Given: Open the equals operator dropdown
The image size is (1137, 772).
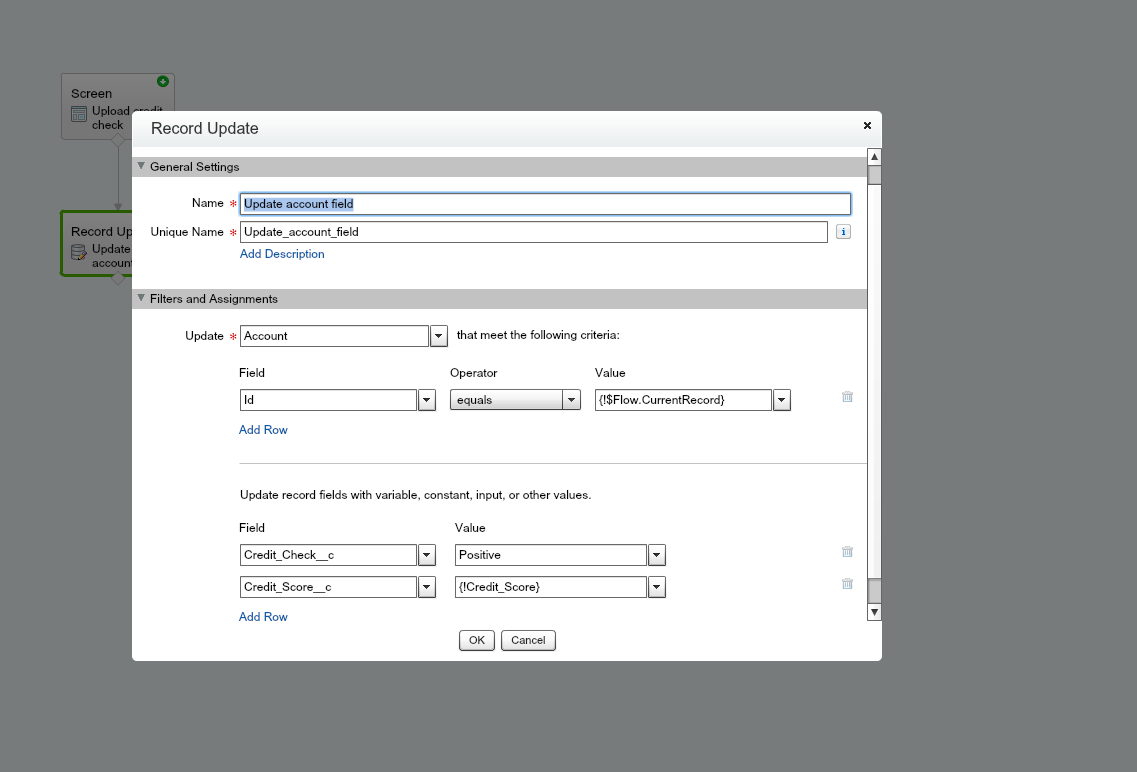Looking at the screenshot, I should point(571,400).
